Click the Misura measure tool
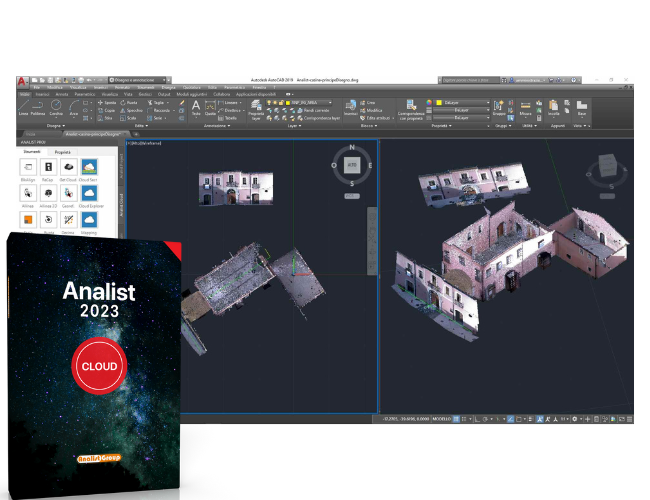This screenshot has height=500, width=650. [526, 107]
